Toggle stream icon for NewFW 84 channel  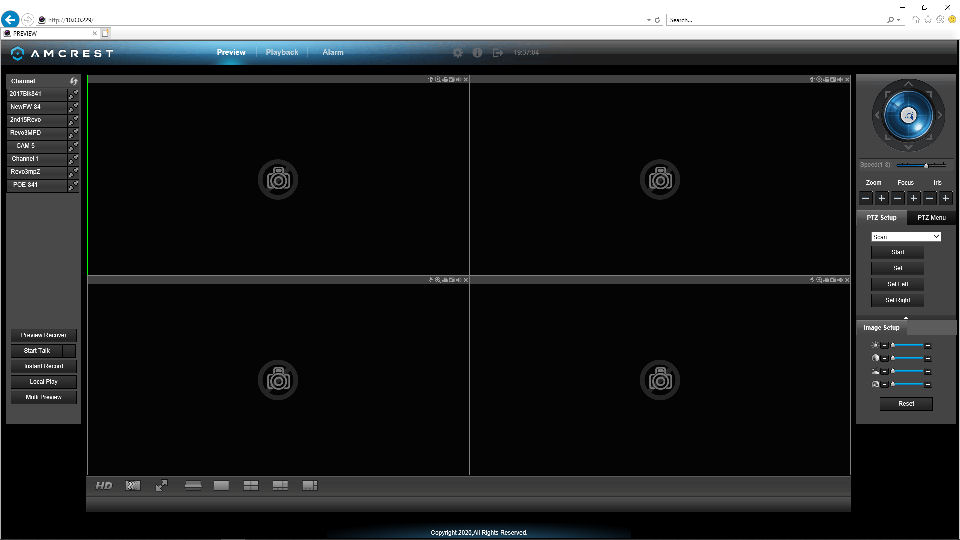point(73,107)
